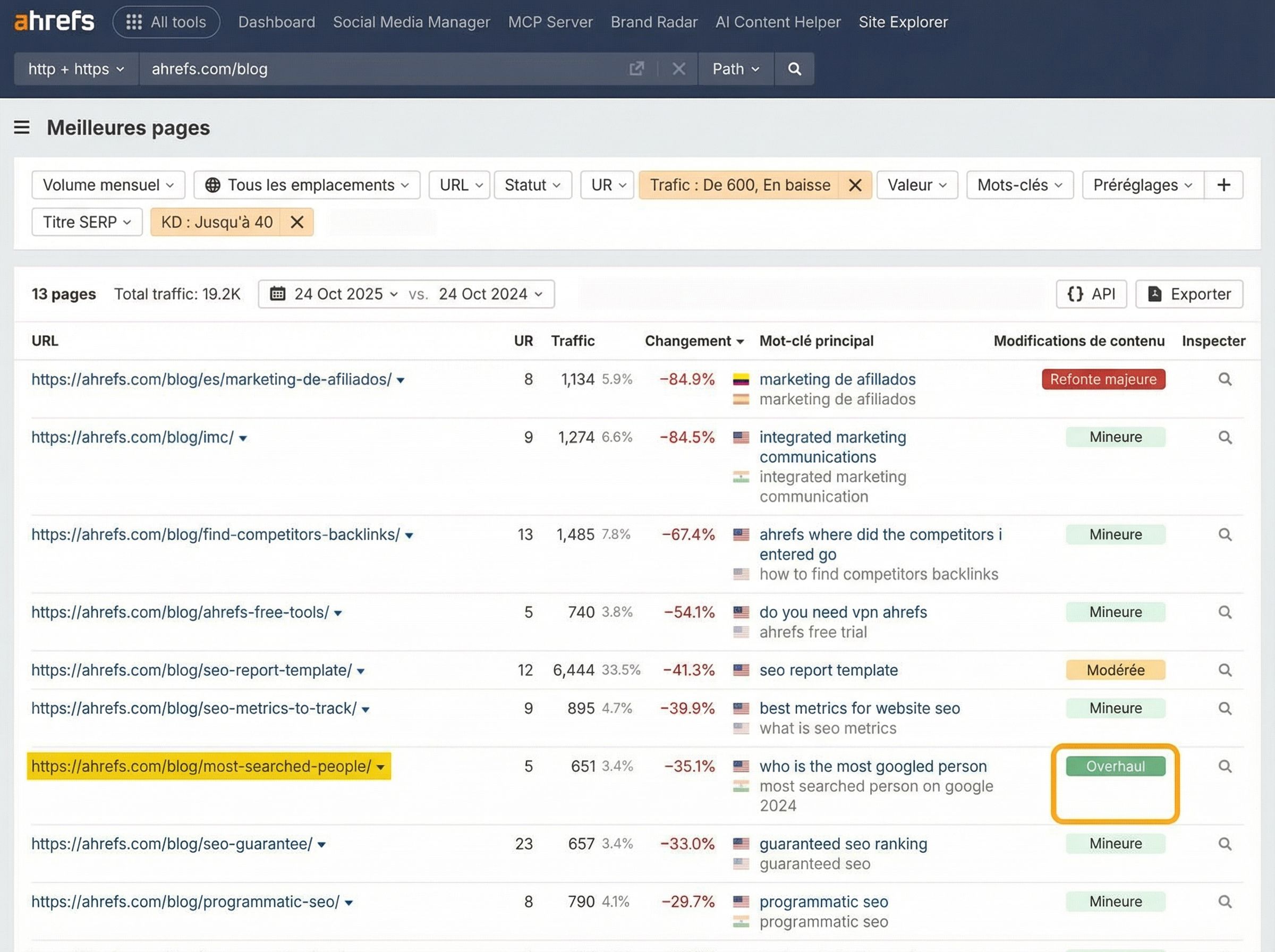This screenshot has width=1275, height=952.
Task: Open ahrefs.com/blog via the external link icon
Action: pos(636,69)
